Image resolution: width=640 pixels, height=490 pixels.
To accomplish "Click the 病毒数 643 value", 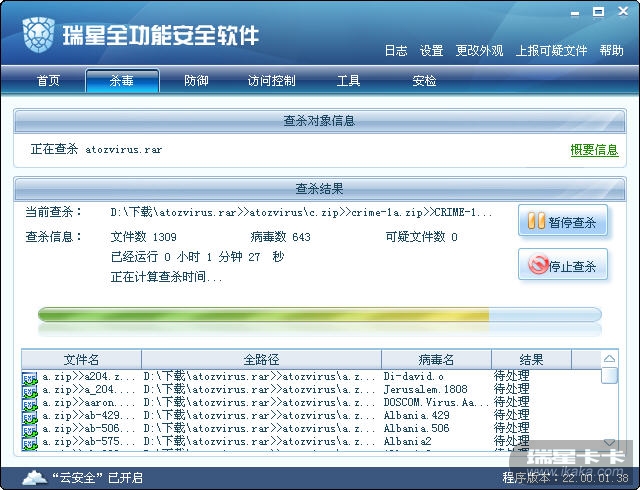I will pyautogui.click(x=280, y=237).
